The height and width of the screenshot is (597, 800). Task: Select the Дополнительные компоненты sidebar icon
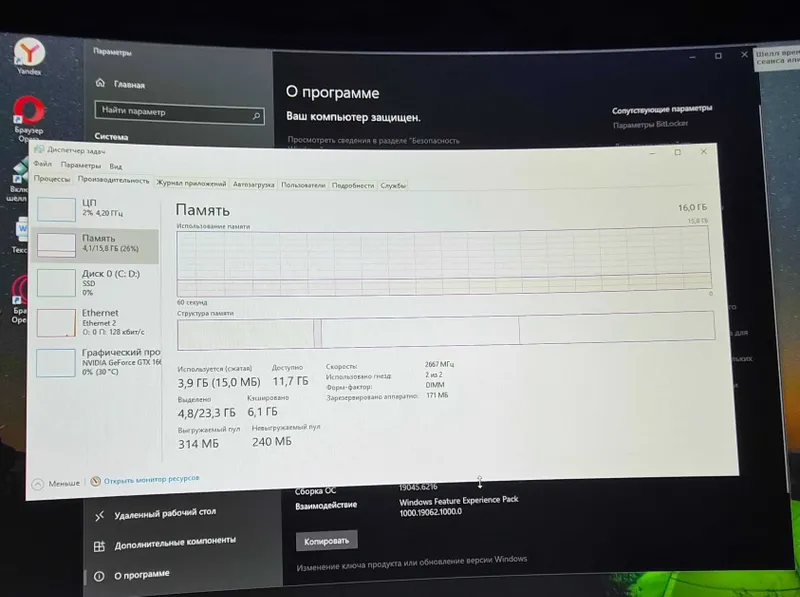pos(99,546)
